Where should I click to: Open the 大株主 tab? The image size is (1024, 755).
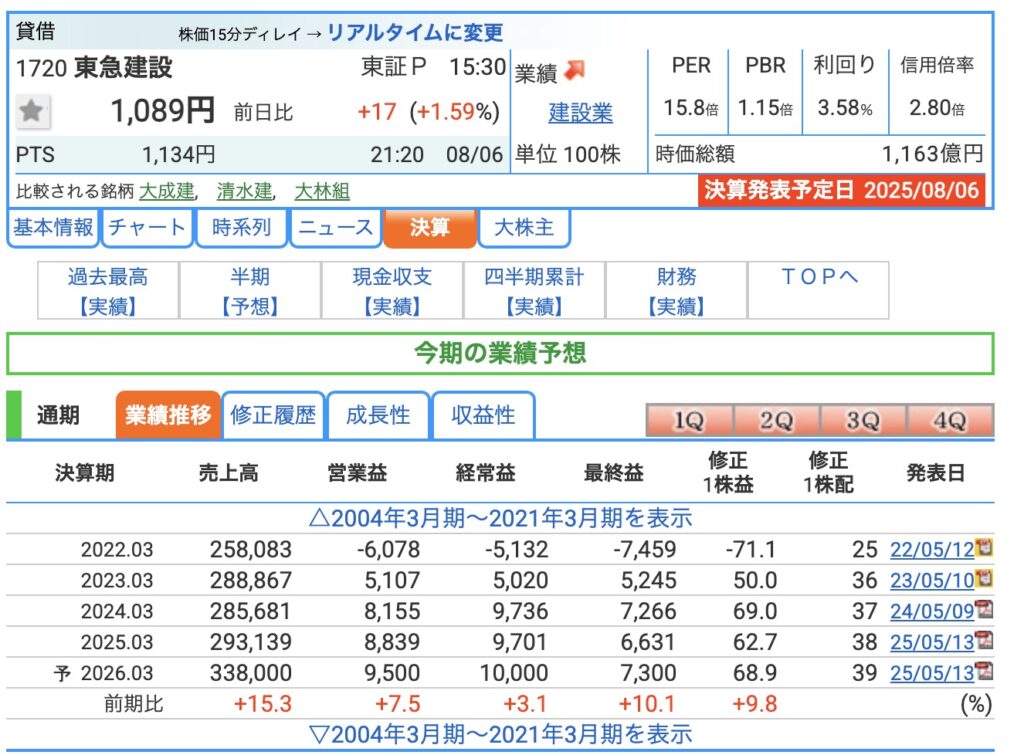point(524,227)
